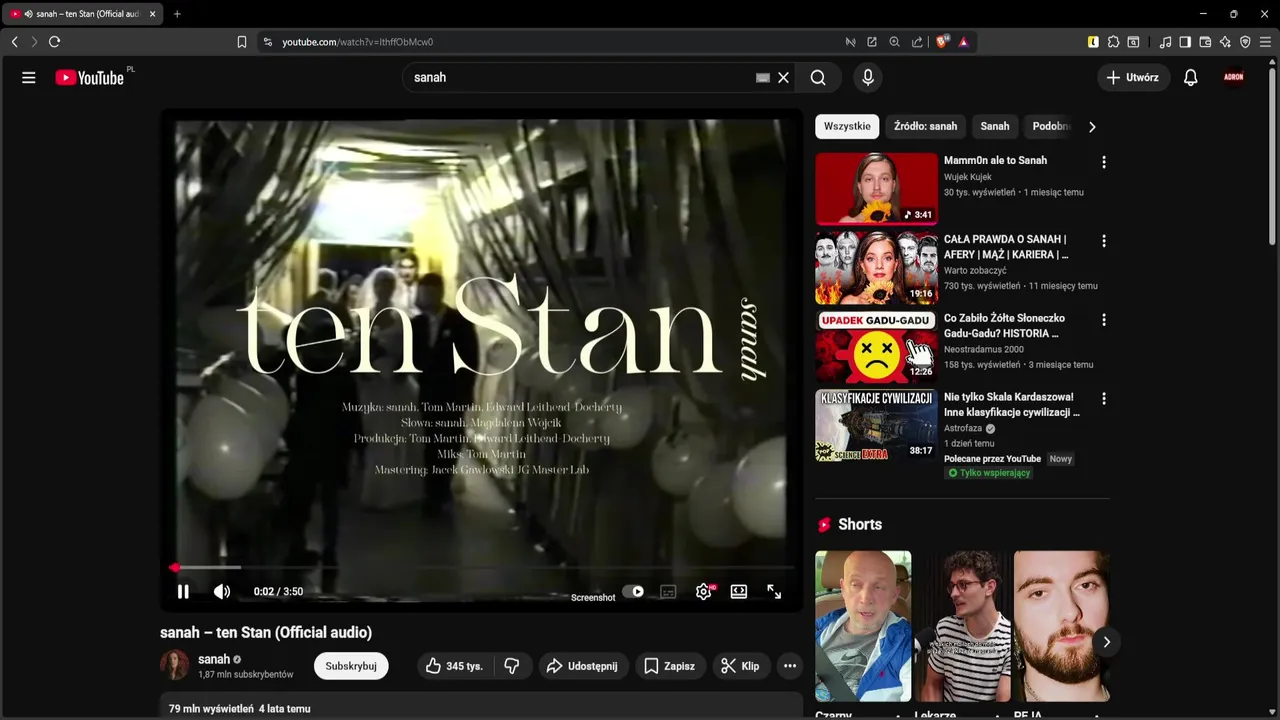
Task: Open site settings icon in address bar
Action: pyautogui.click(x=267, y=42)
